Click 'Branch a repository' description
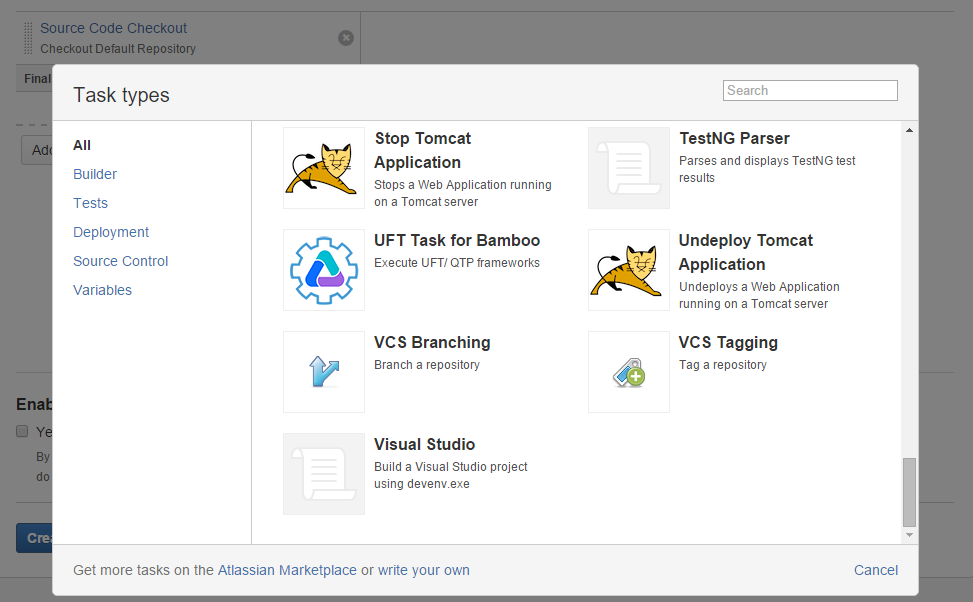Image resolution: width=973 pixels, height=602 pixels. pos(427,365)
